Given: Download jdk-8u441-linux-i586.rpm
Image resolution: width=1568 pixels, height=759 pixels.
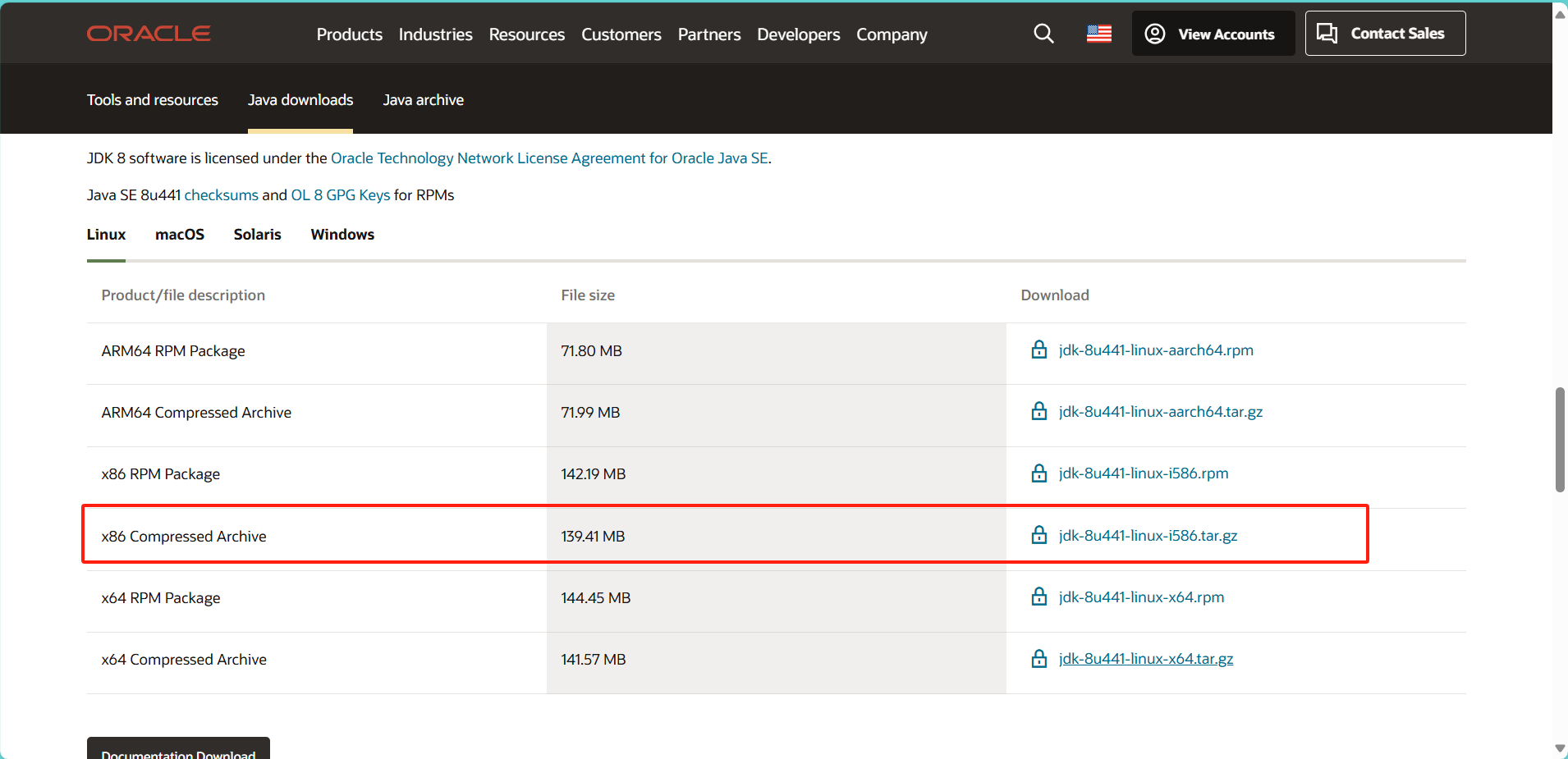Looking at the screenshot, I should (x=1144, y=473).
